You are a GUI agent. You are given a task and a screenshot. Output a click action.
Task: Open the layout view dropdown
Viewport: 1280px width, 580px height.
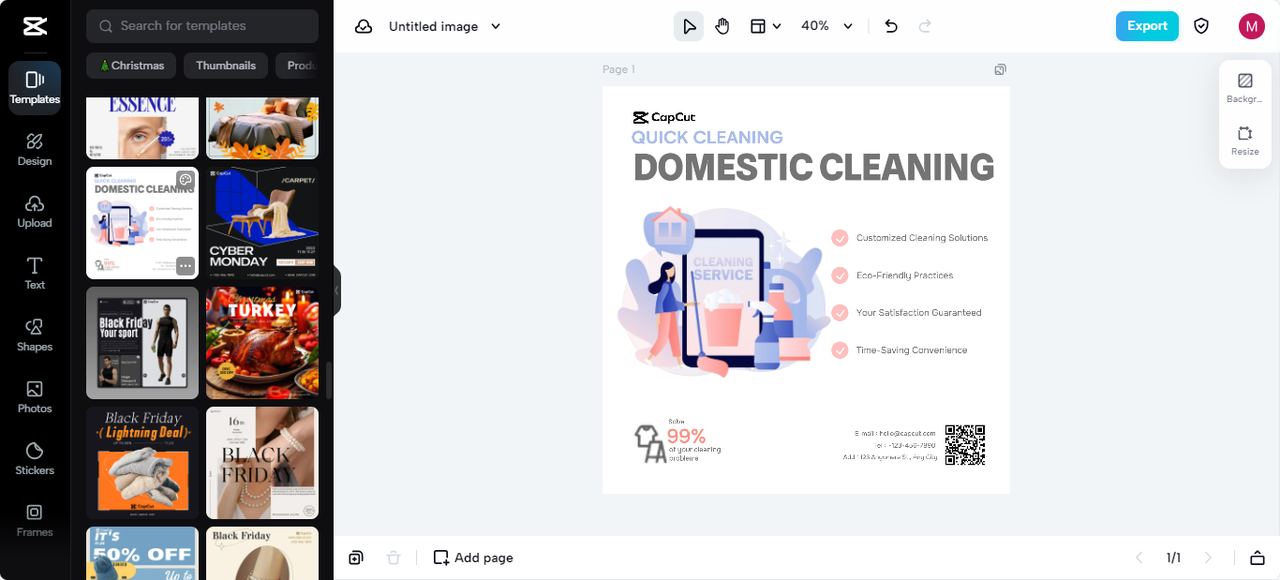click(766, 27)
